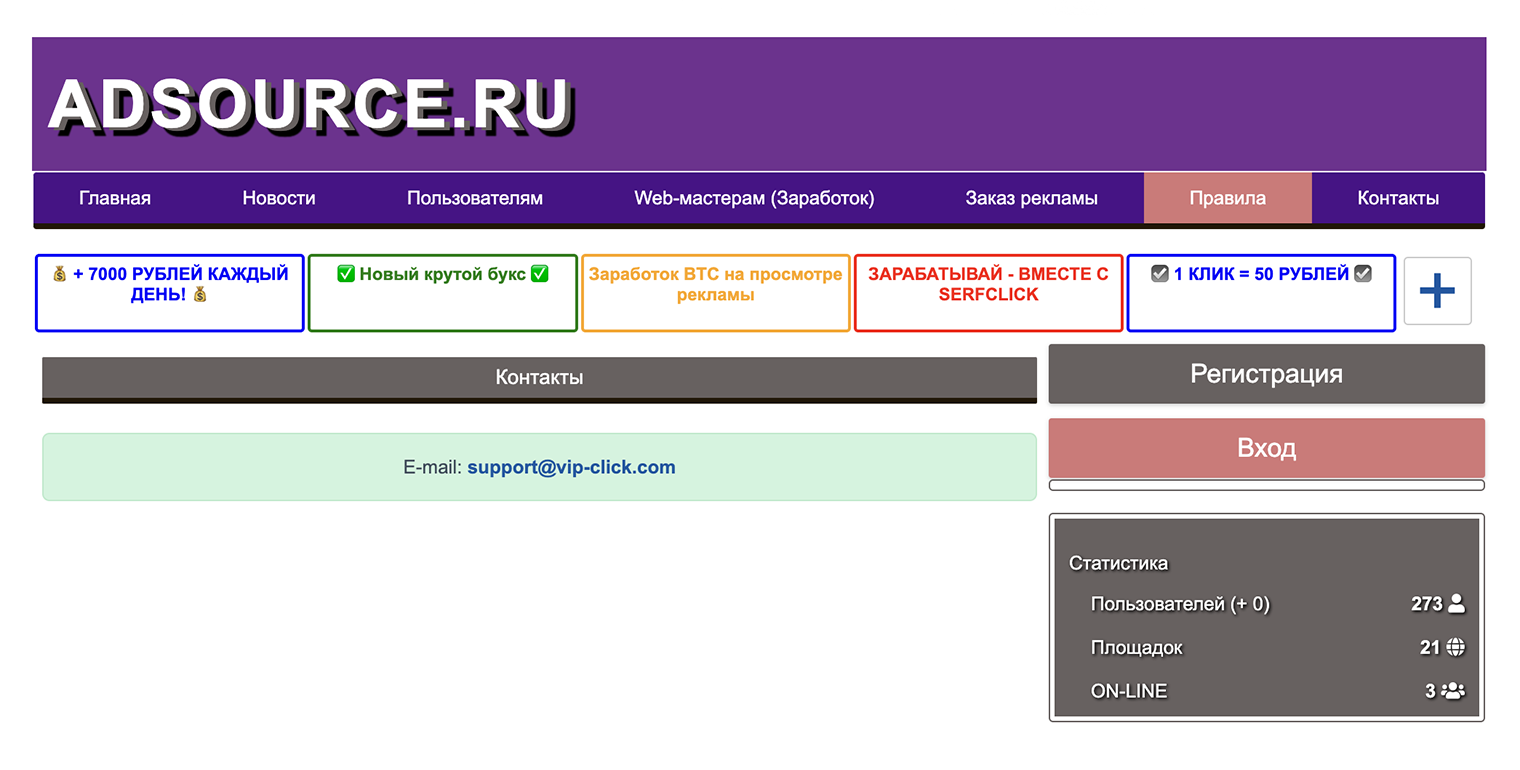Click the ON-LINE statistics label
Image resolution: width=1520 pixels, height=770 pixels.
(1129, 691)
